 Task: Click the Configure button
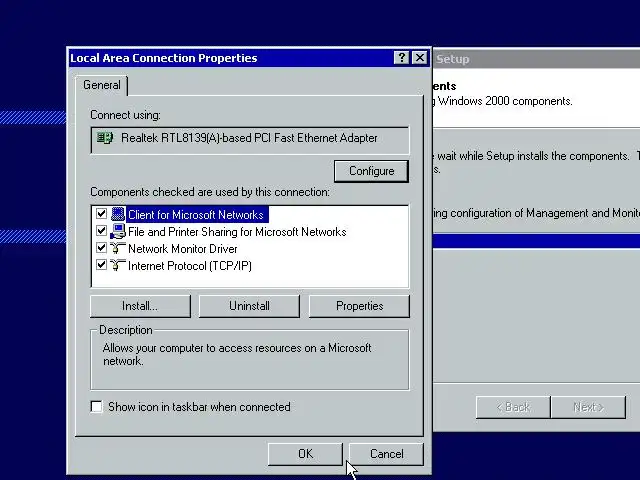pos(371,171)
